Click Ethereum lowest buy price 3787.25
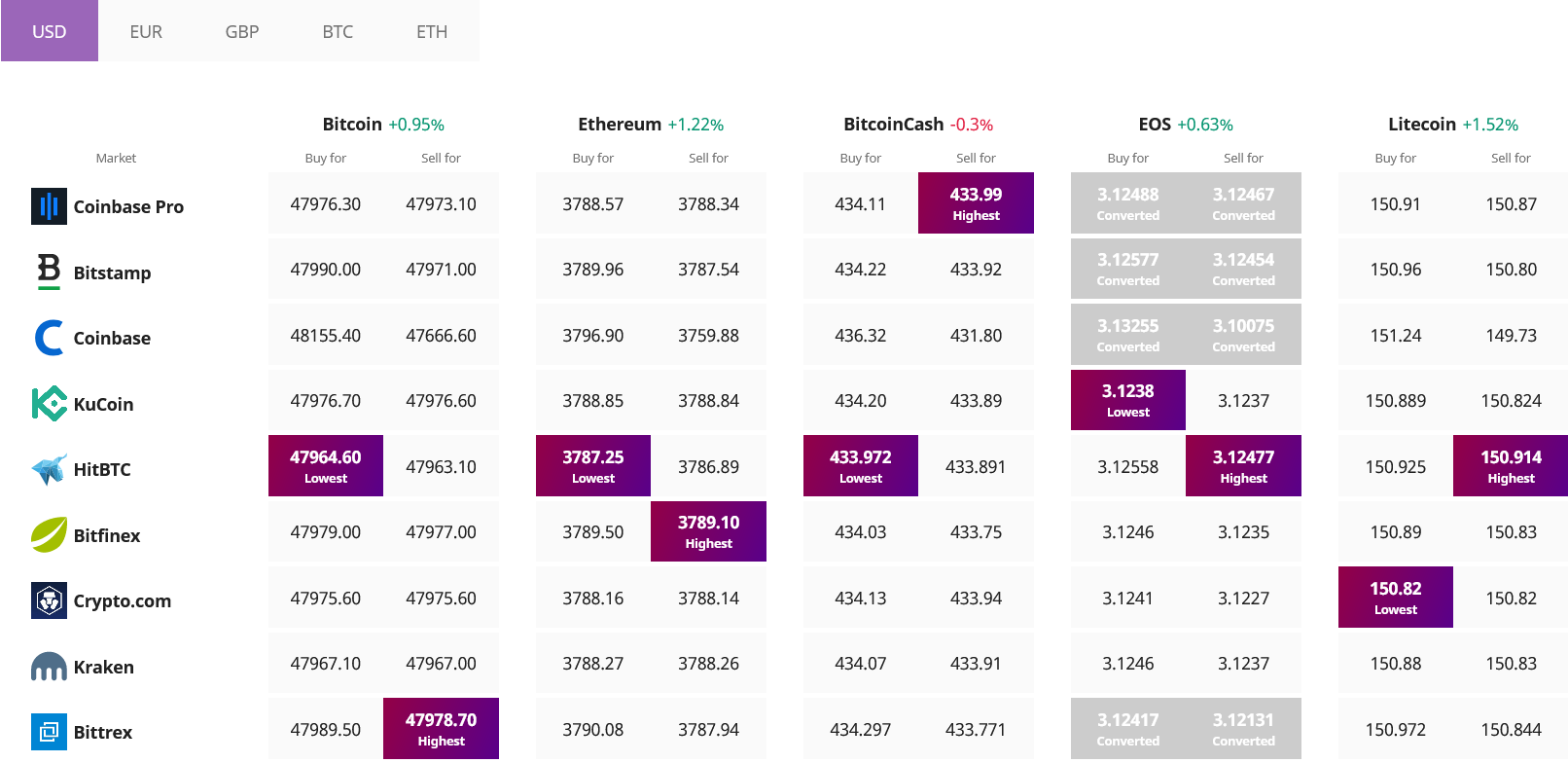This screenshot has height=763, width=1568. pyautogui.click(x=593, y=465)
